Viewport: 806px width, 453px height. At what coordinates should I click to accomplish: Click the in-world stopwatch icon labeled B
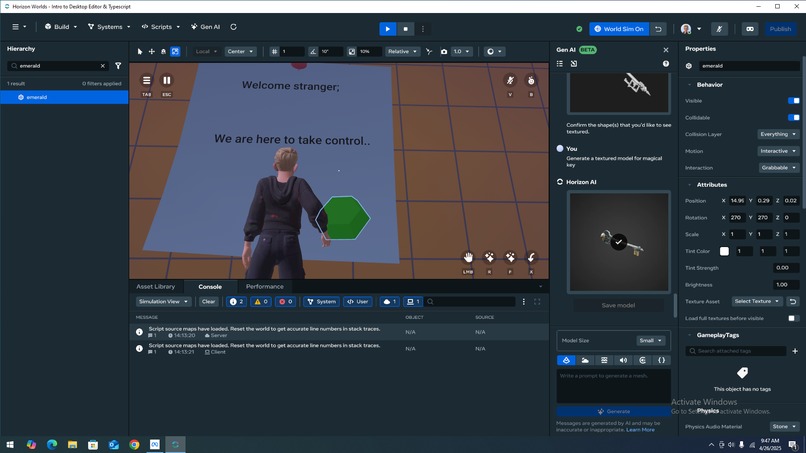531,80
